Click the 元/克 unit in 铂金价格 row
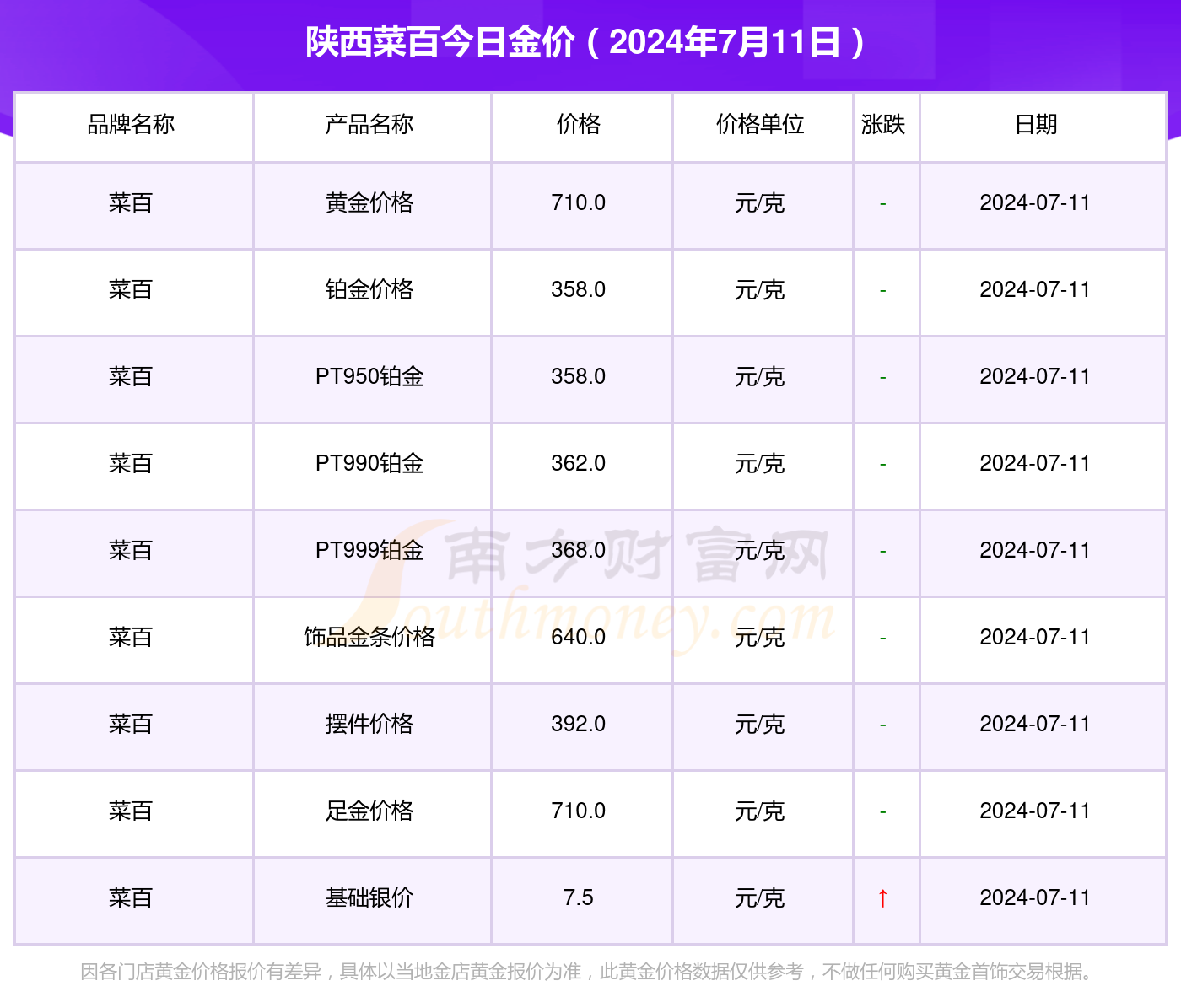The height and width of the screenshot is (1008, 1181). (x=760, y=290)
